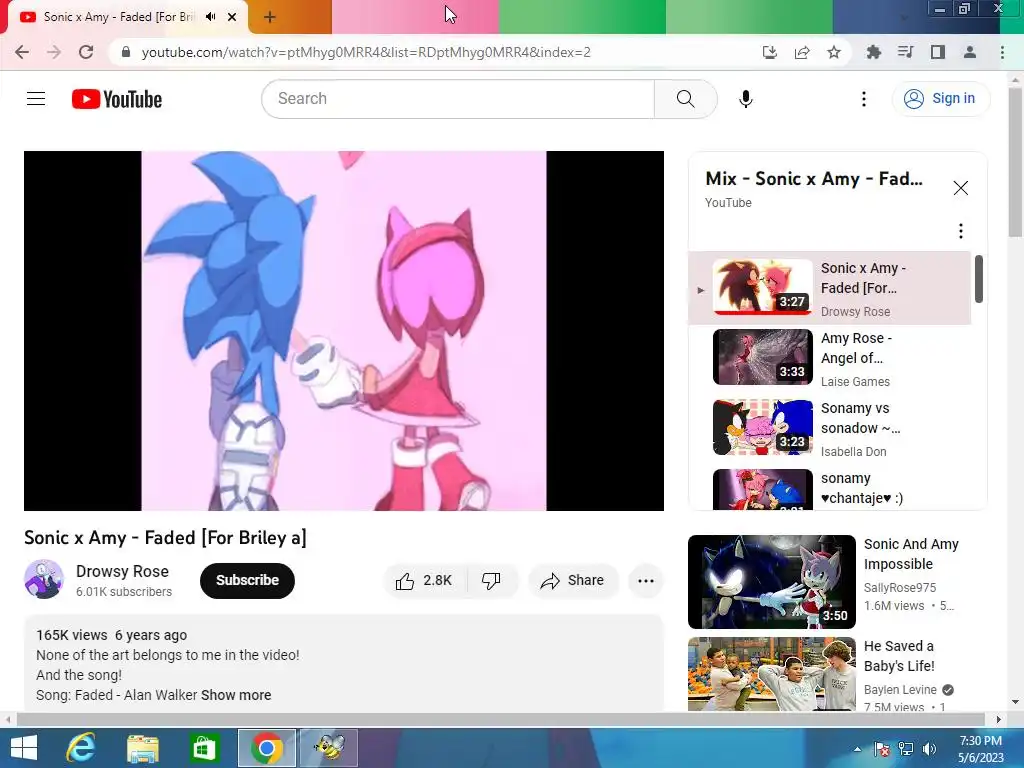Open the Sonic And Amy Impossible video thumbnail
This screenshot has height=768, width=1024.
tap(772, 582)
